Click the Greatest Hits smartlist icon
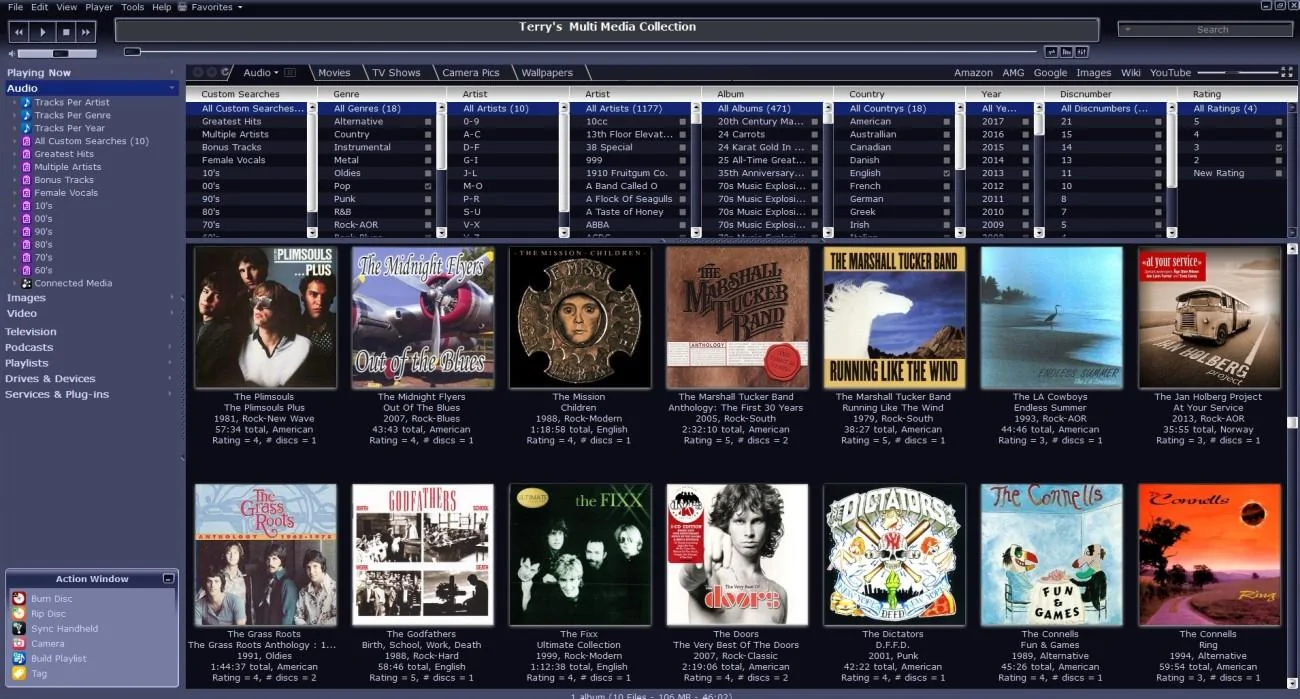Viewport: 1300px width, 699px height. [x=28, y=154]
